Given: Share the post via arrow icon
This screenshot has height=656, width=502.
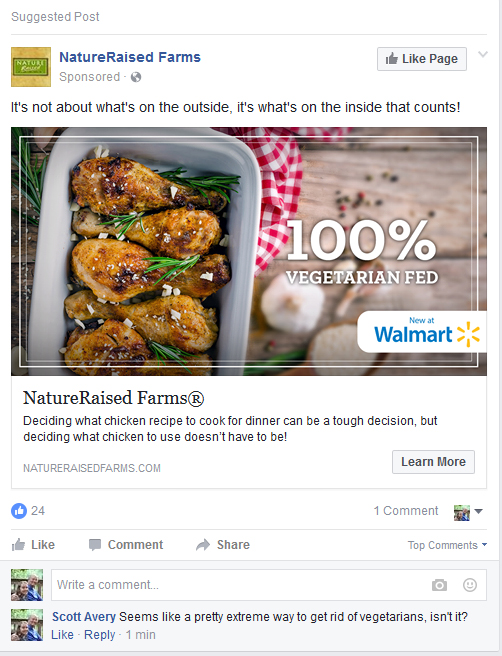Looking at the screenshot, I should click(x=223, y=545).
